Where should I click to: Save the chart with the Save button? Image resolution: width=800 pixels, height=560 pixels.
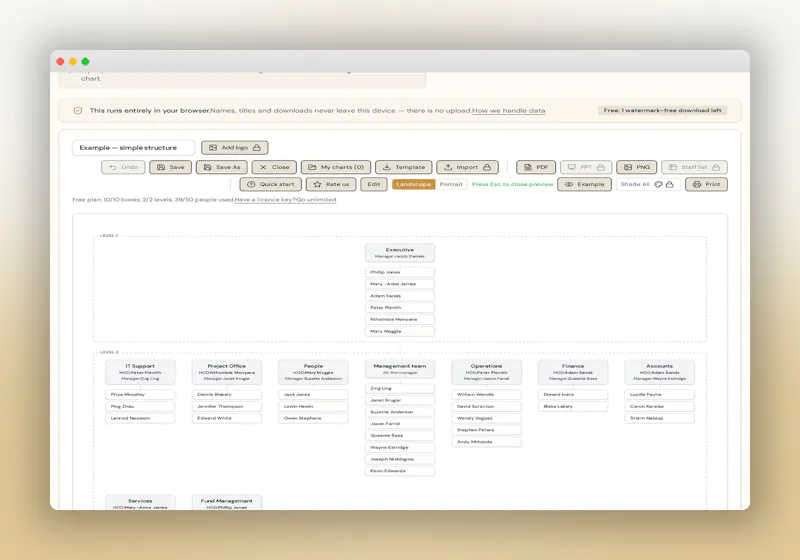click(170, 167)
